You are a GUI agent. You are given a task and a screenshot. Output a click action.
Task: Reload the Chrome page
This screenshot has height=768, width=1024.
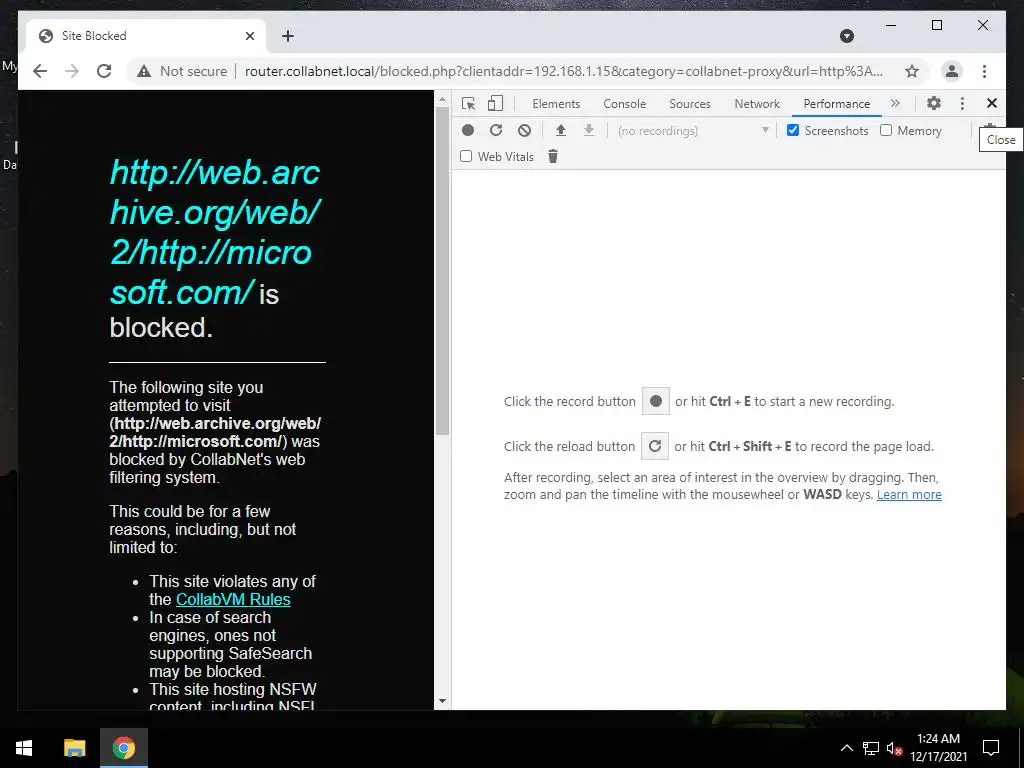pos(104,71)
